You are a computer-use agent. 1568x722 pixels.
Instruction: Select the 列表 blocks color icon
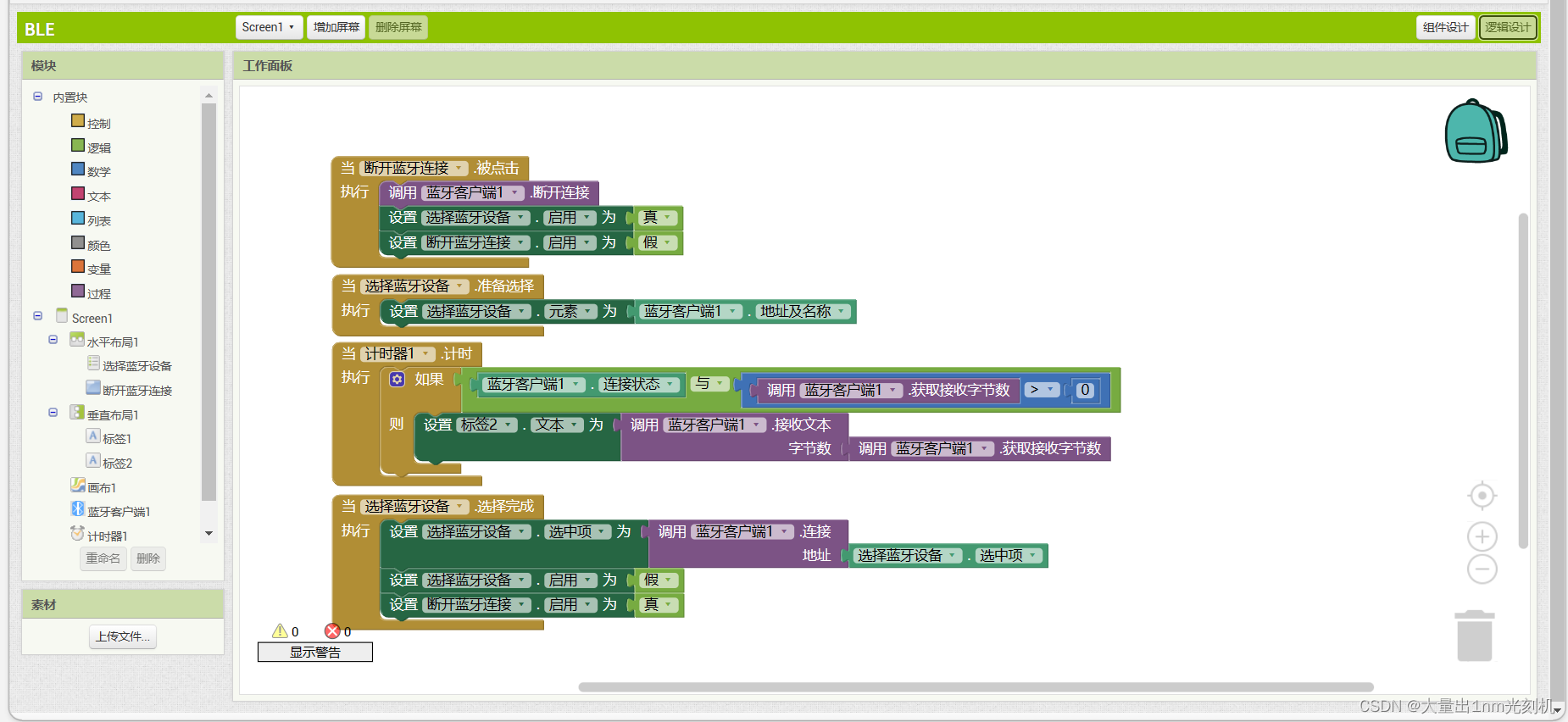pyautogui.click(x=78, y=219)
